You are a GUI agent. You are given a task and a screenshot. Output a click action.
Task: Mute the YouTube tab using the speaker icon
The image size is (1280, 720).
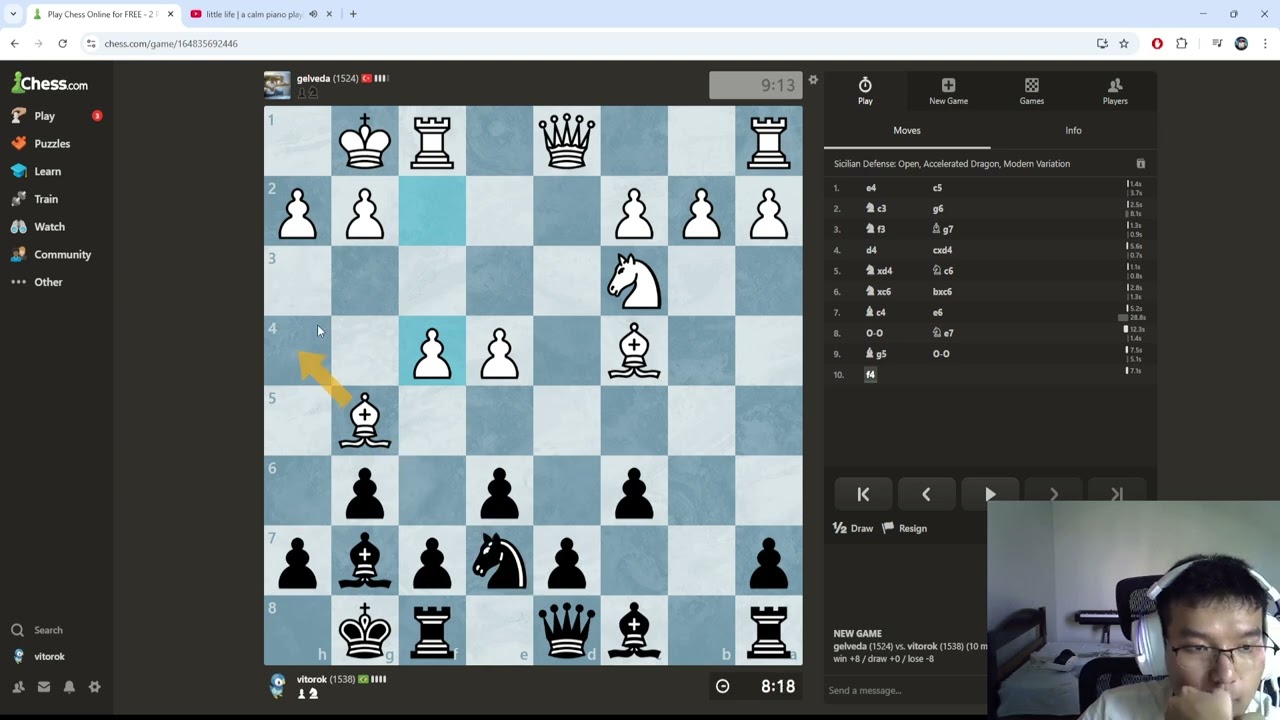coord(313,14)
